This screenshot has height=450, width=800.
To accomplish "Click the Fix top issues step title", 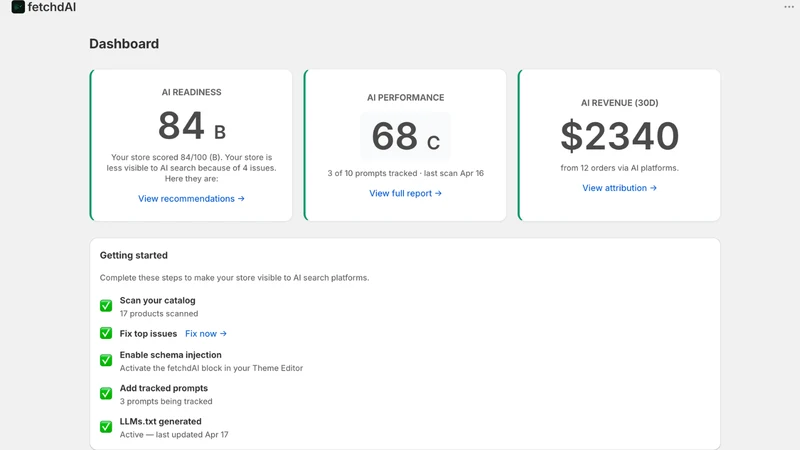I will click(x=148, y=334).
